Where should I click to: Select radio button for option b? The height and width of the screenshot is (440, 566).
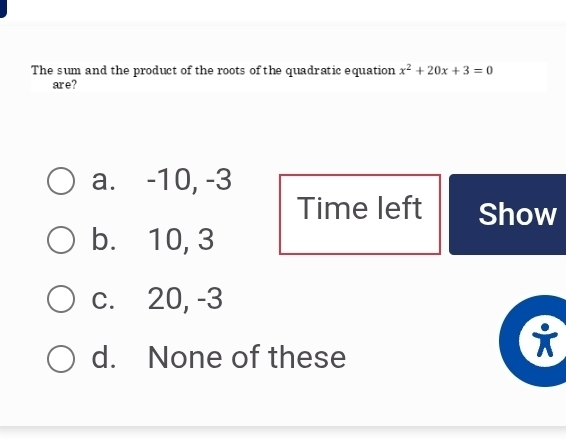coord(61,240)
